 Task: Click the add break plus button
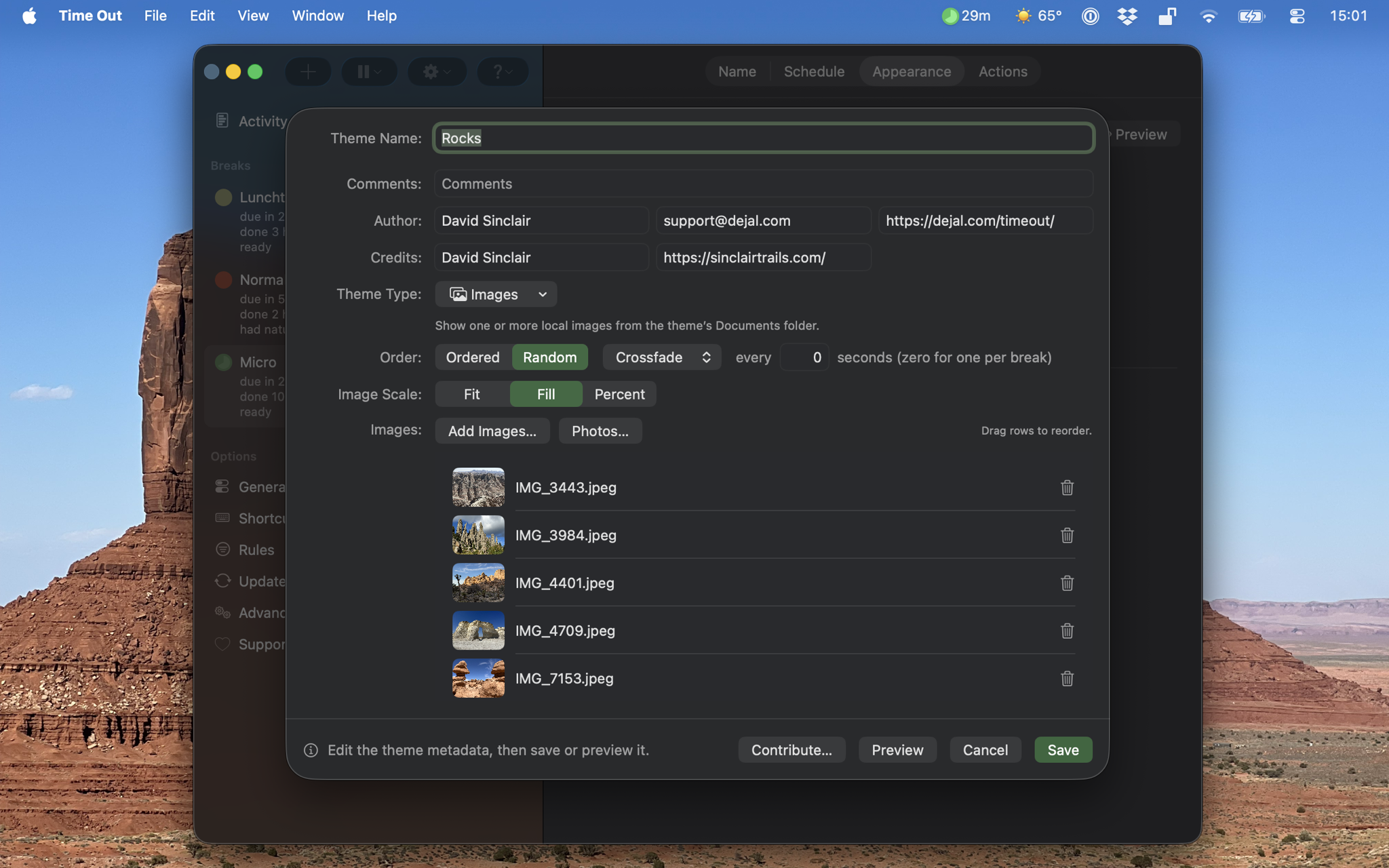(308, 71)
